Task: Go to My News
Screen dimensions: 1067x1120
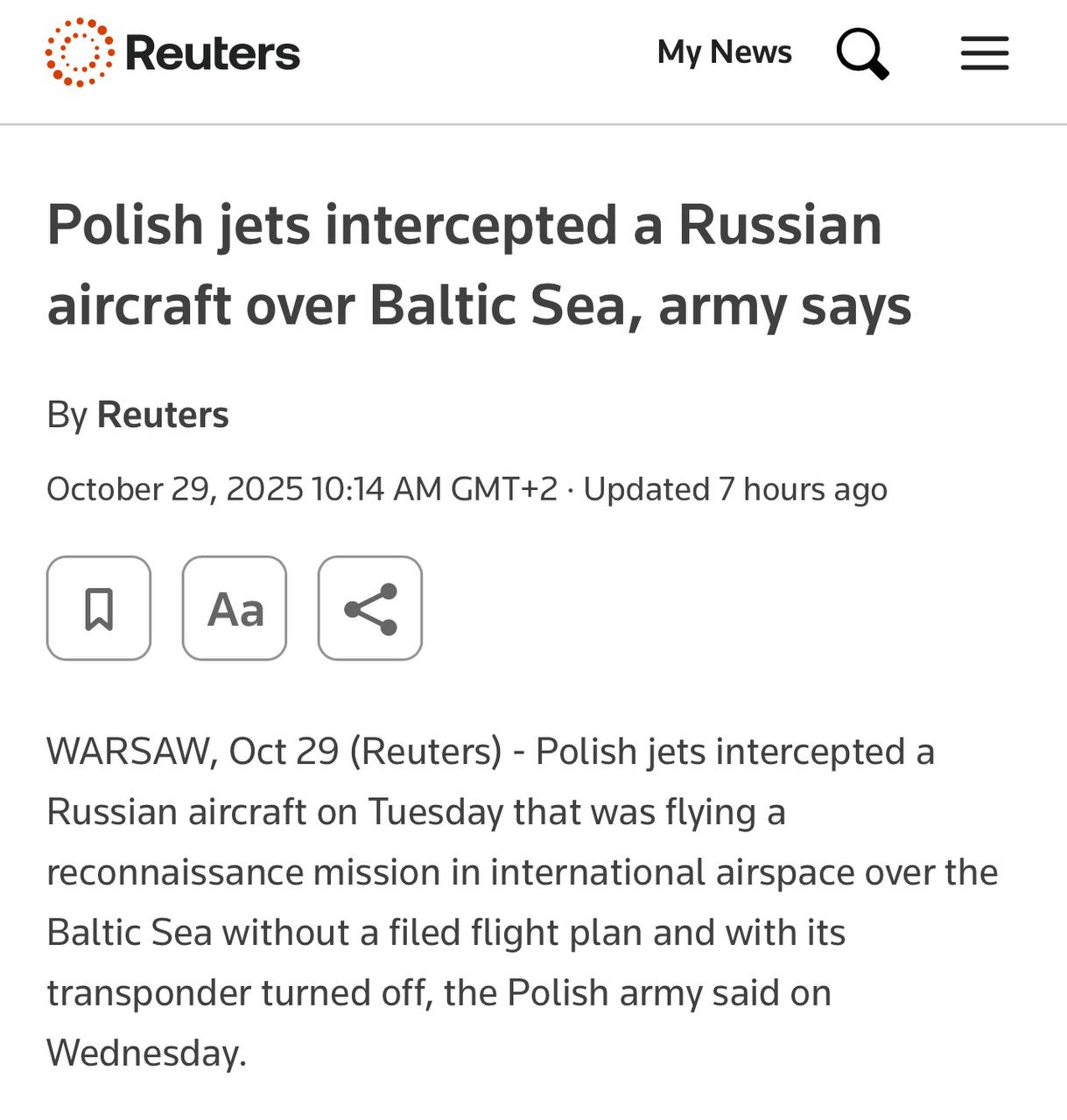Action: (724, 52)
